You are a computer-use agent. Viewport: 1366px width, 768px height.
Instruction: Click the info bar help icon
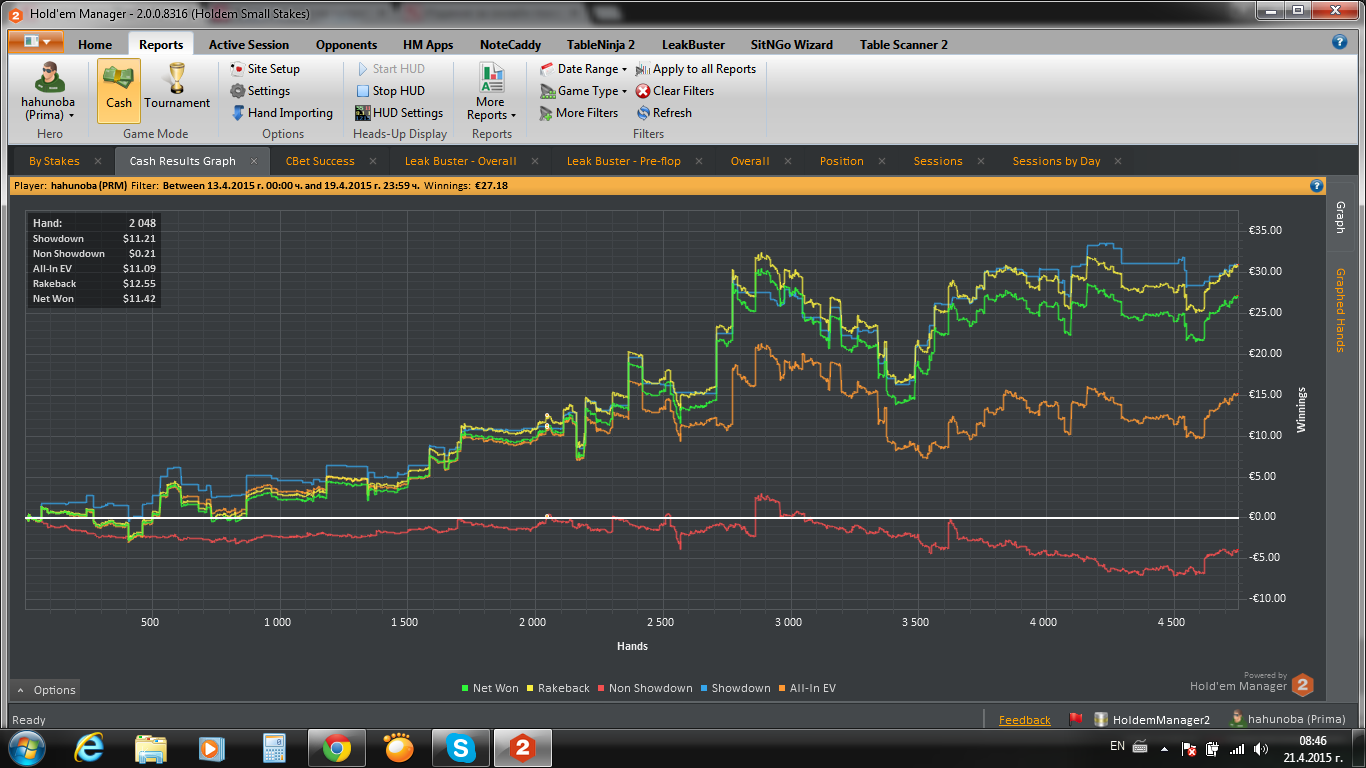point(1317,186)
